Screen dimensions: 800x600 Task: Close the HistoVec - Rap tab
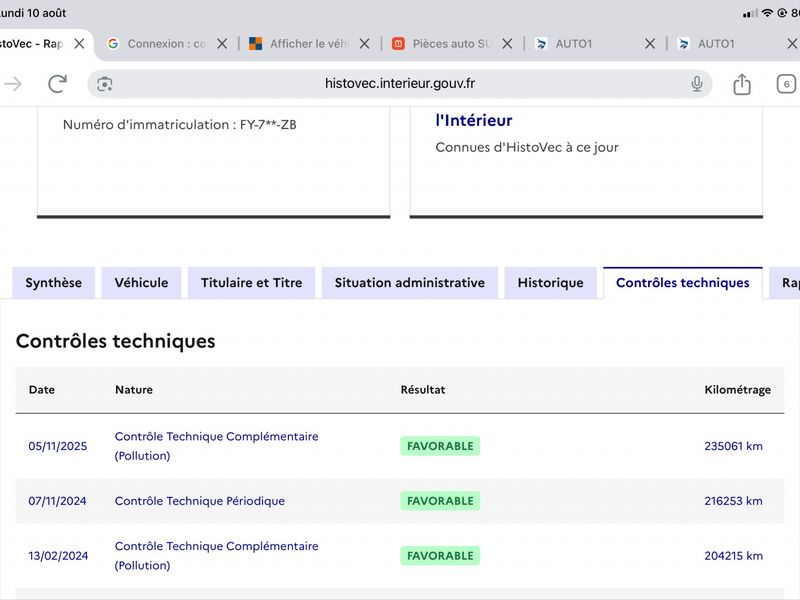79,44
